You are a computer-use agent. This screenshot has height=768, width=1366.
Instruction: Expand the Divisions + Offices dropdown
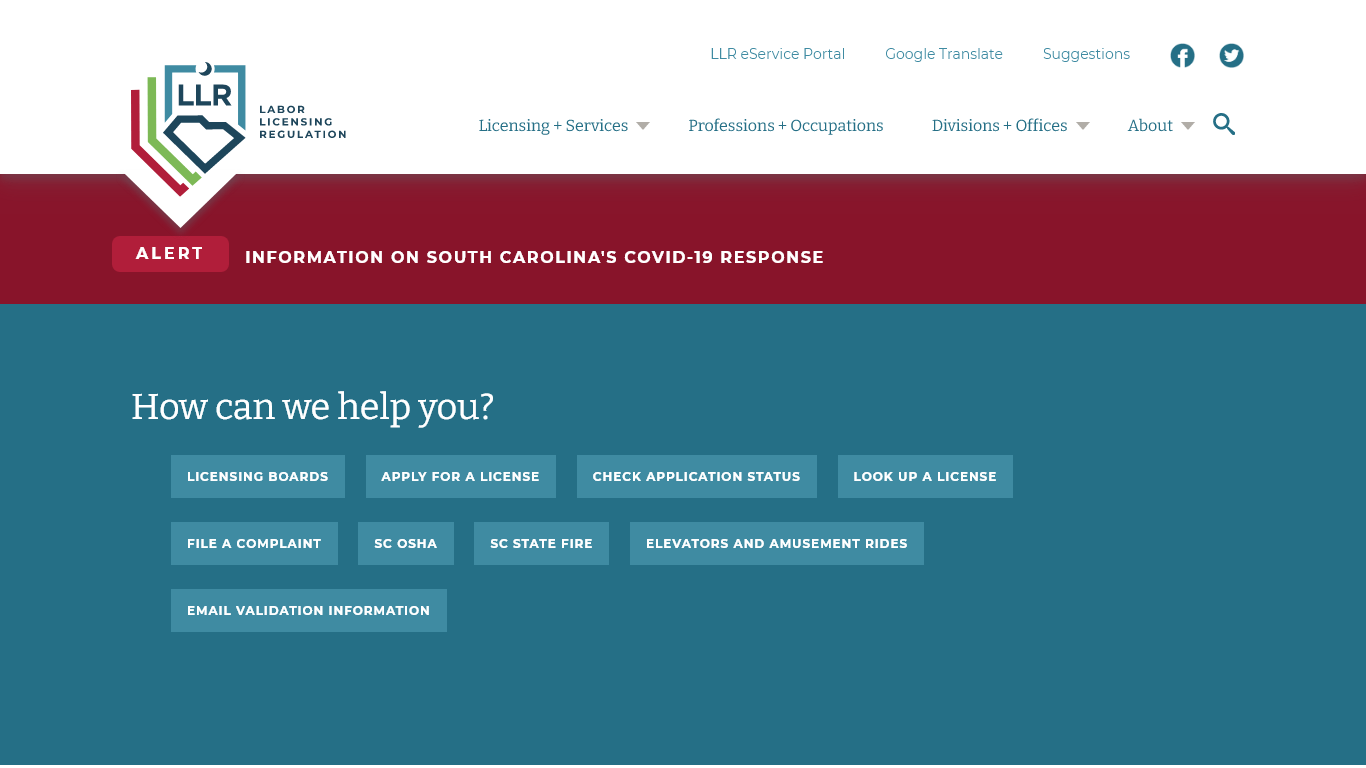point(1083,125)
